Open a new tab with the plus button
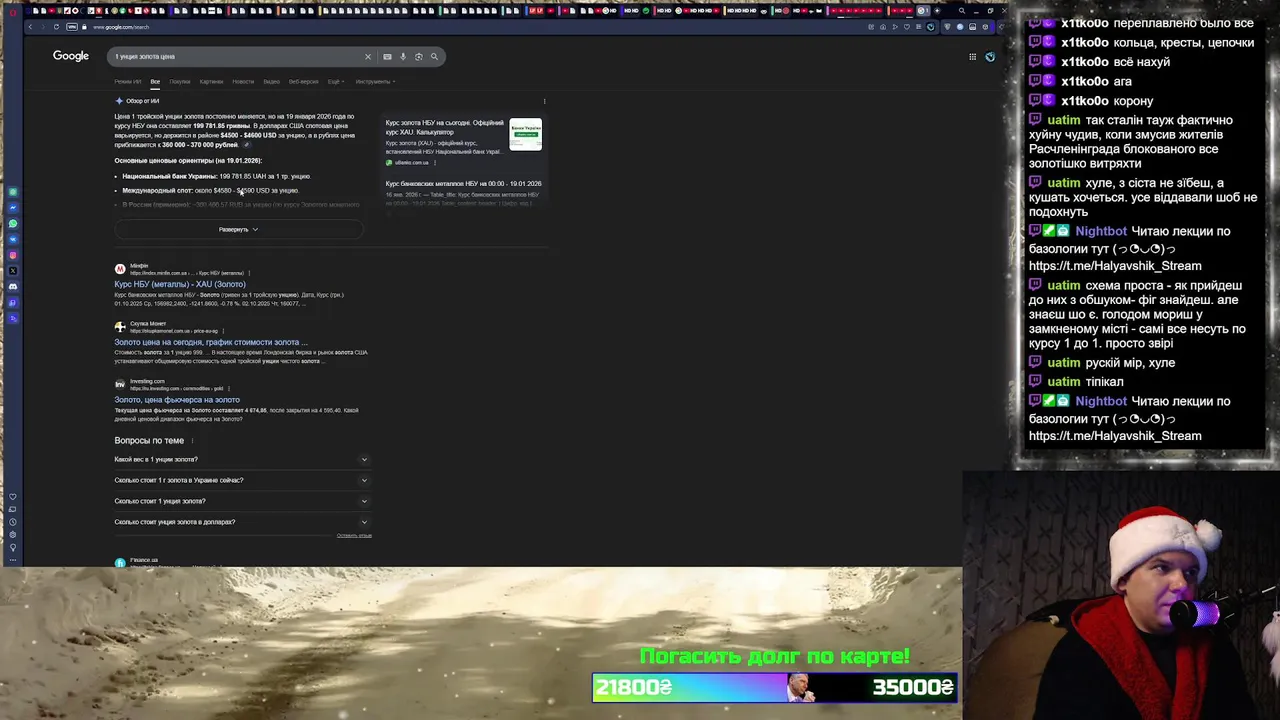Image resolution: width=1280 pixels, height=720 pixels. (x=937, y=11)
